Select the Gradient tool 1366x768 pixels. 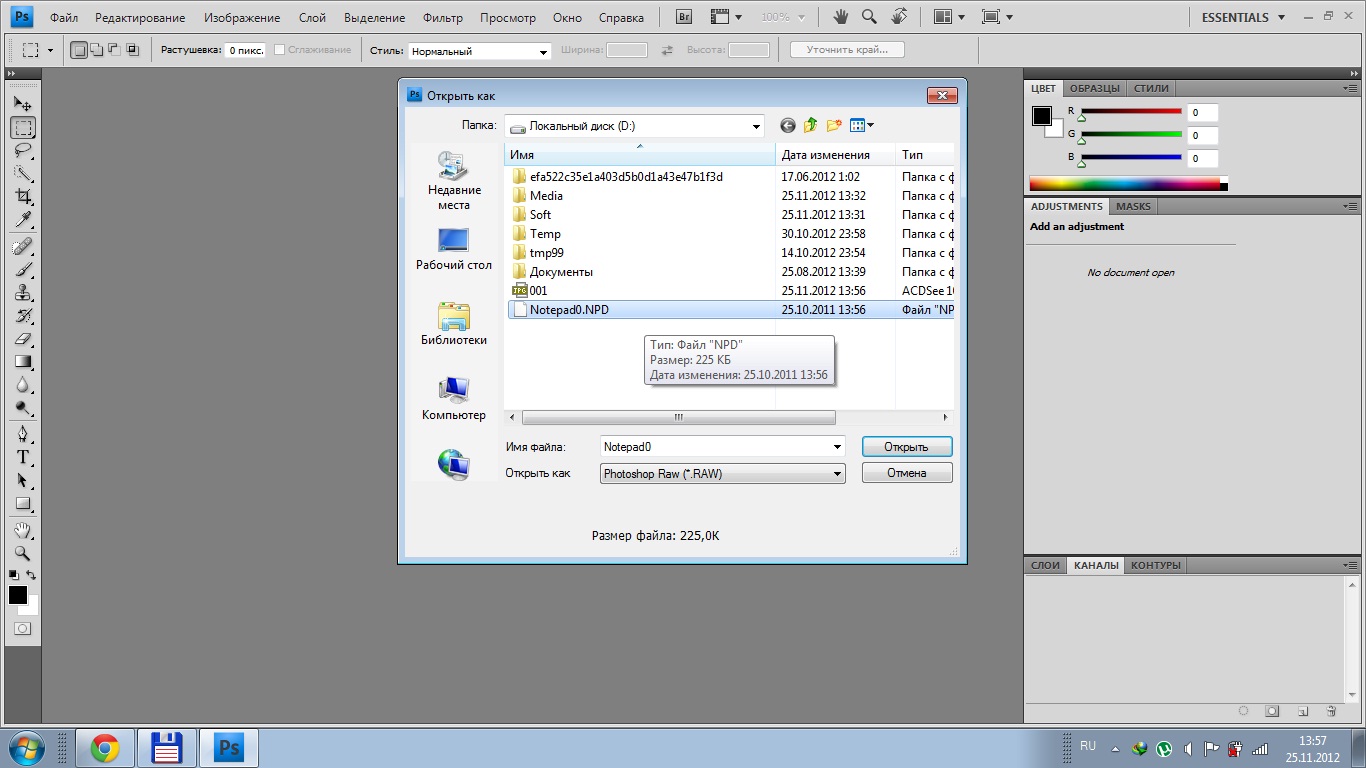tap(23, 362)
